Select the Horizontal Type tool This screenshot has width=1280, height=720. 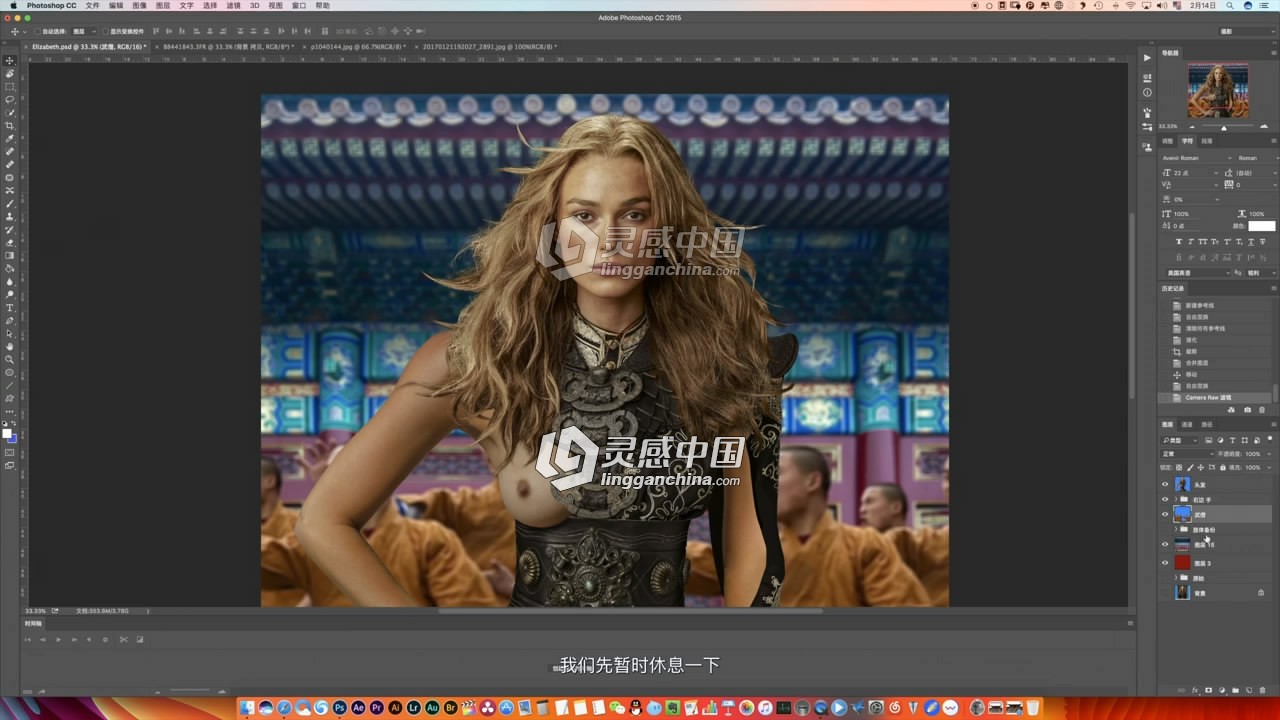pos(9,307)
